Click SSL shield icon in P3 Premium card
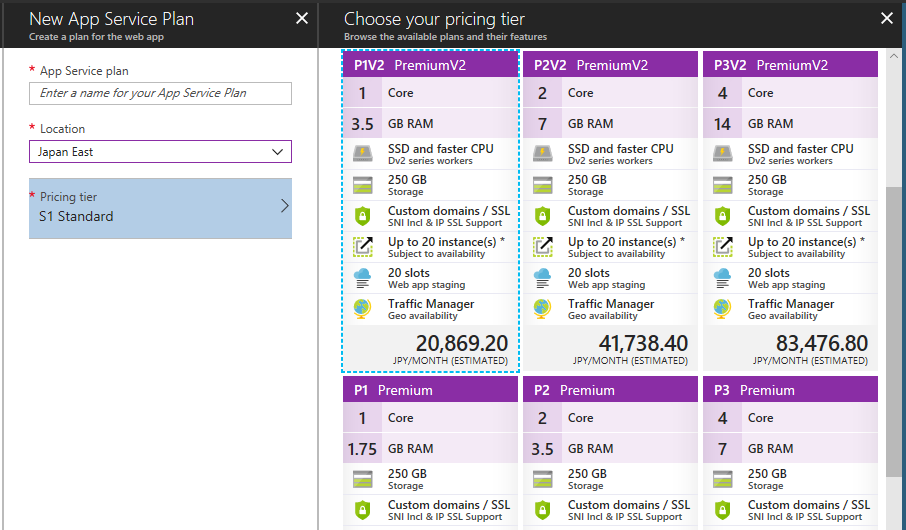The image size is (906, 530). pyautogui.click(x=723, y=510)
